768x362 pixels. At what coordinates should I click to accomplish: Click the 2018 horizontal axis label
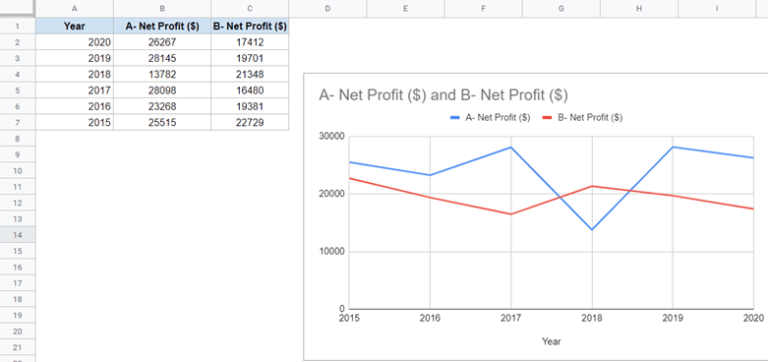592,318
